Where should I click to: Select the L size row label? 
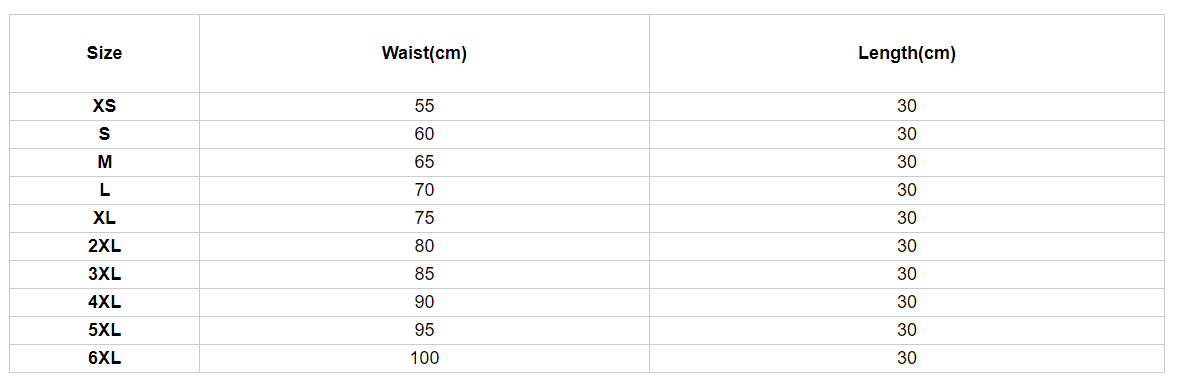[x=105, y=190]
